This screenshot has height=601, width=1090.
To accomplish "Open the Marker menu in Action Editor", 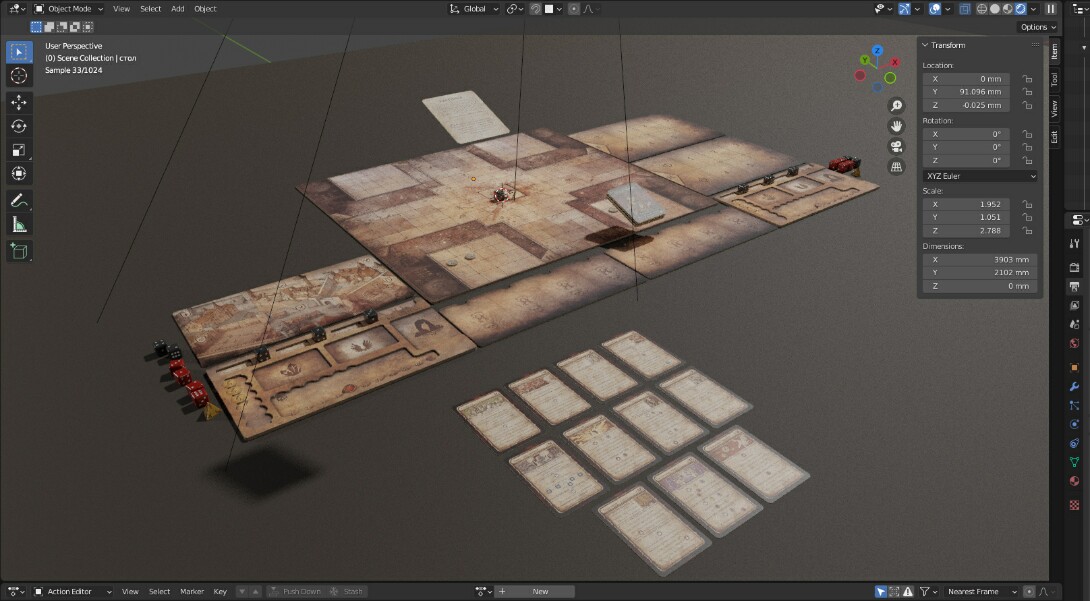I will 192,591.
